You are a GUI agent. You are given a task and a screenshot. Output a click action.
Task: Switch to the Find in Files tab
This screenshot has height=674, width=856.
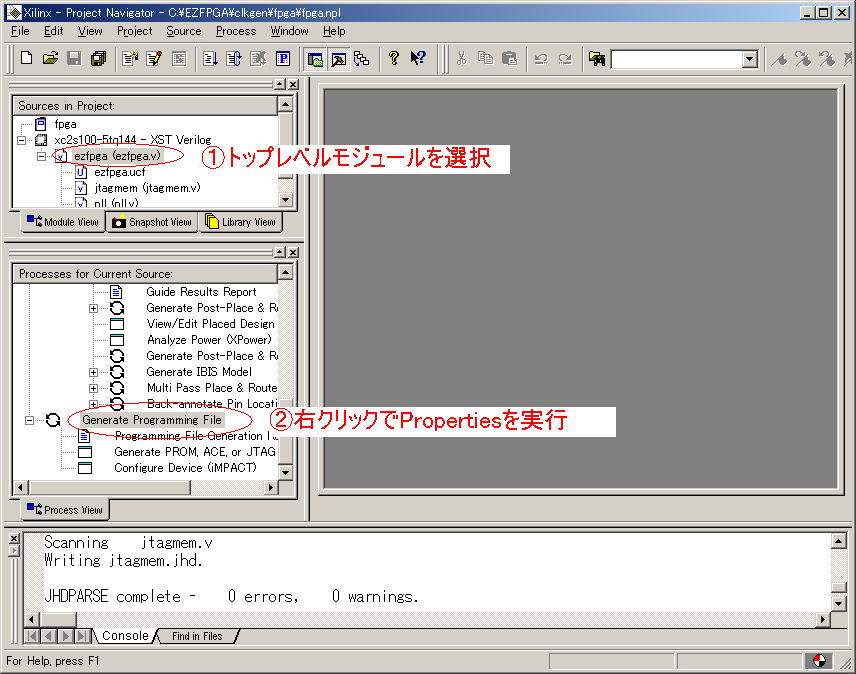click(x=197, y=636)
